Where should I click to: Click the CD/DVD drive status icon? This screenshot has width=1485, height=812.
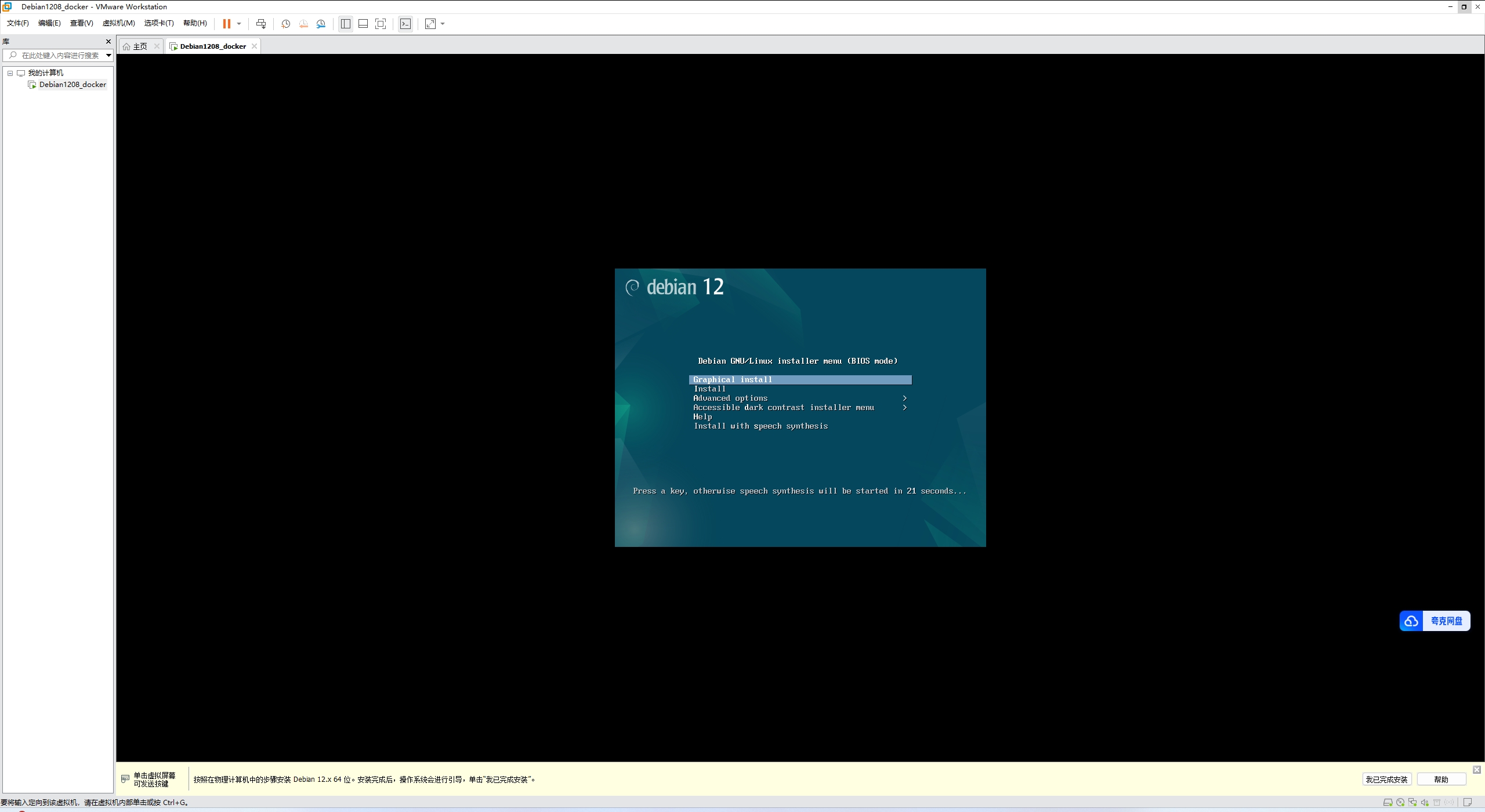(1400, 803)
